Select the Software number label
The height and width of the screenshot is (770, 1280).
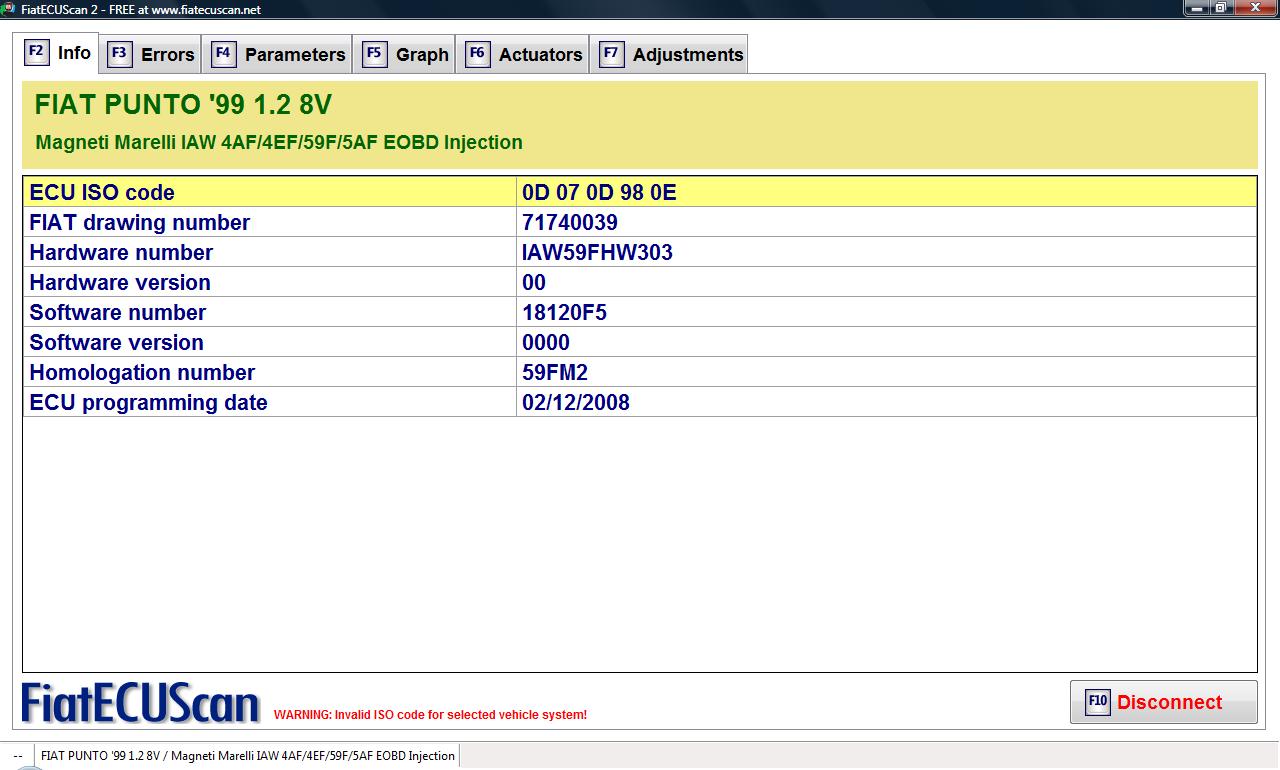coord(118,312)
